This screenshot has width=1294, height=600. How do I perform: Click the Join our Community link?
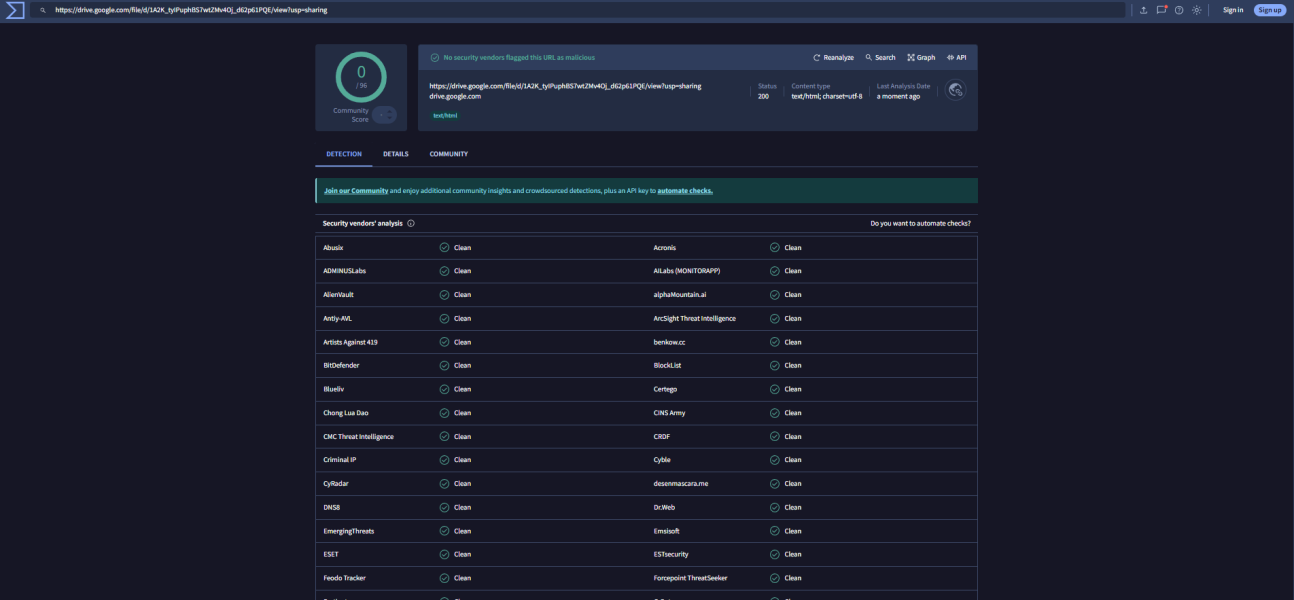(355, 191)
